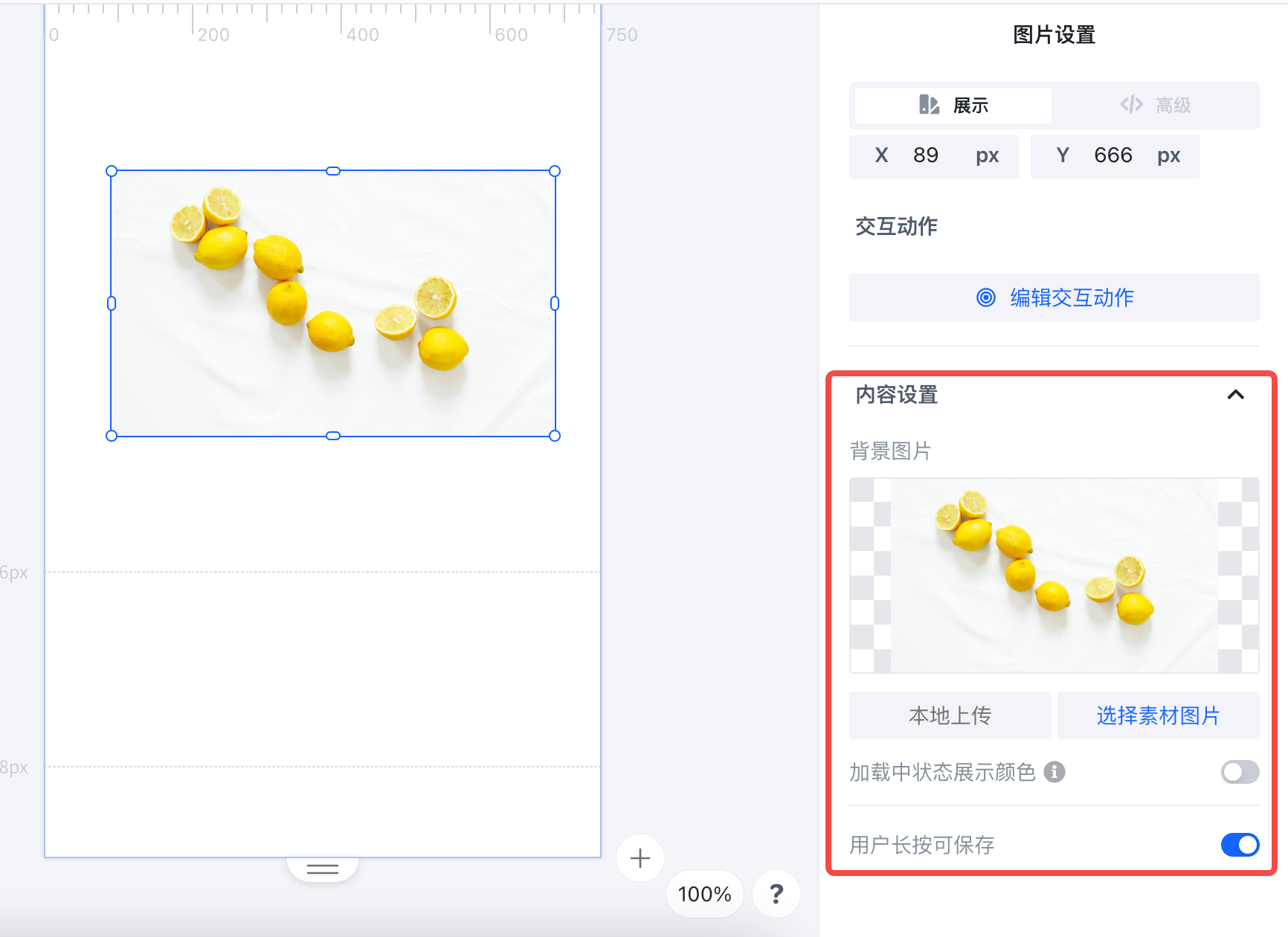Click the right-middle resize handle of image

[x=555, y=303]
